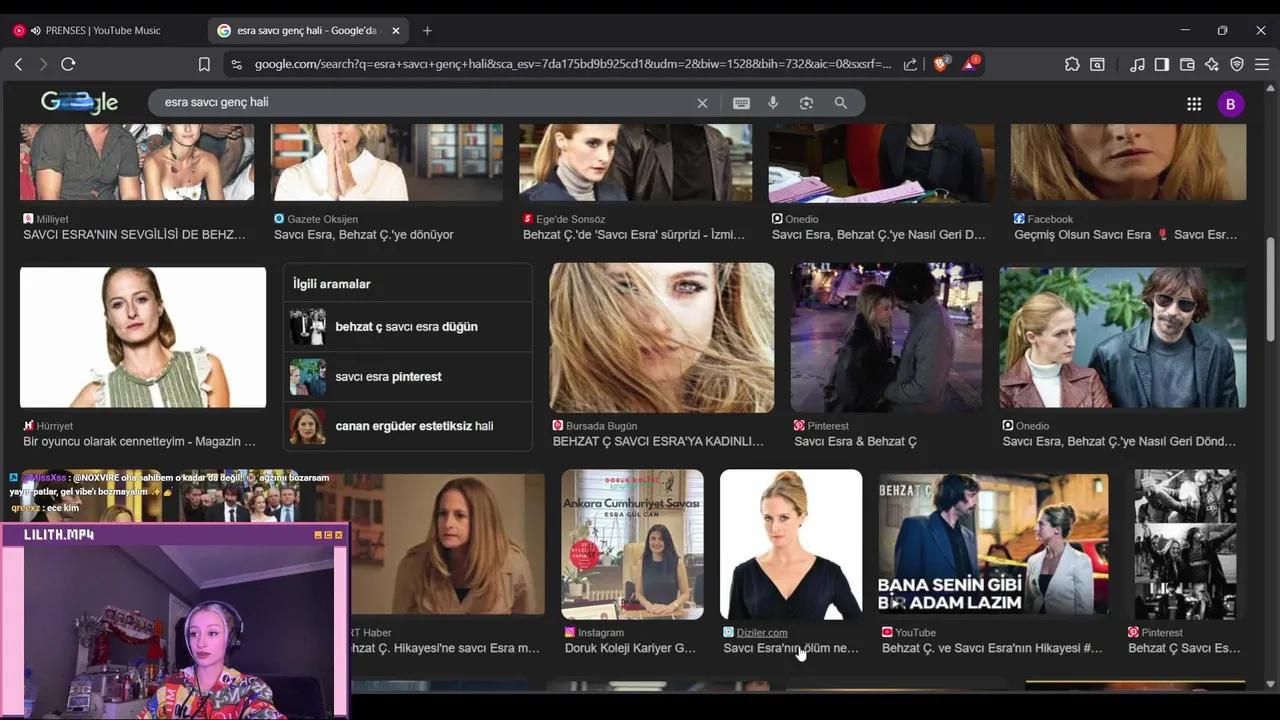
Task: Go to Google homepage via logo
Action: 79,102
